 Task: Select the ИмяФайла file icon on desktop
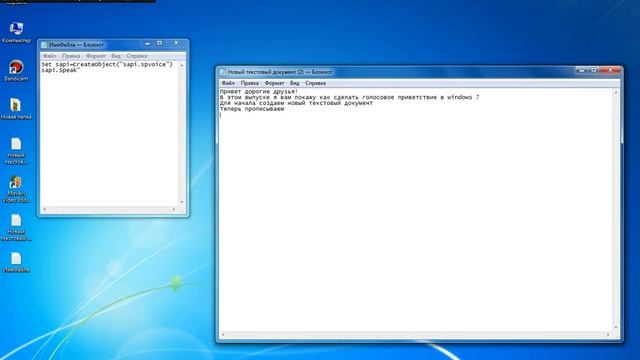[16, 262]
